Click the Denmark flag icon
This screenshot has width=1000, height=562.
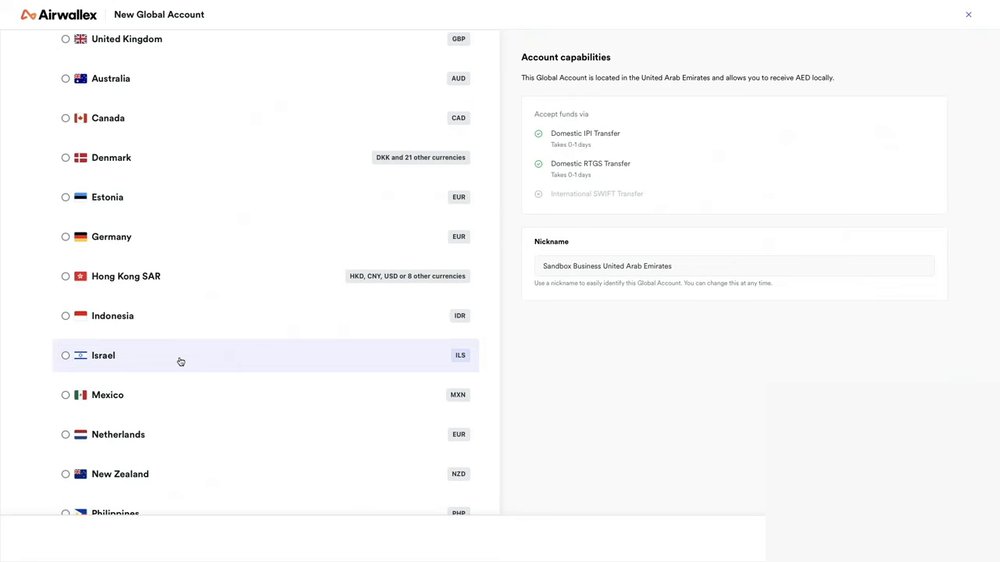[80, 158]
